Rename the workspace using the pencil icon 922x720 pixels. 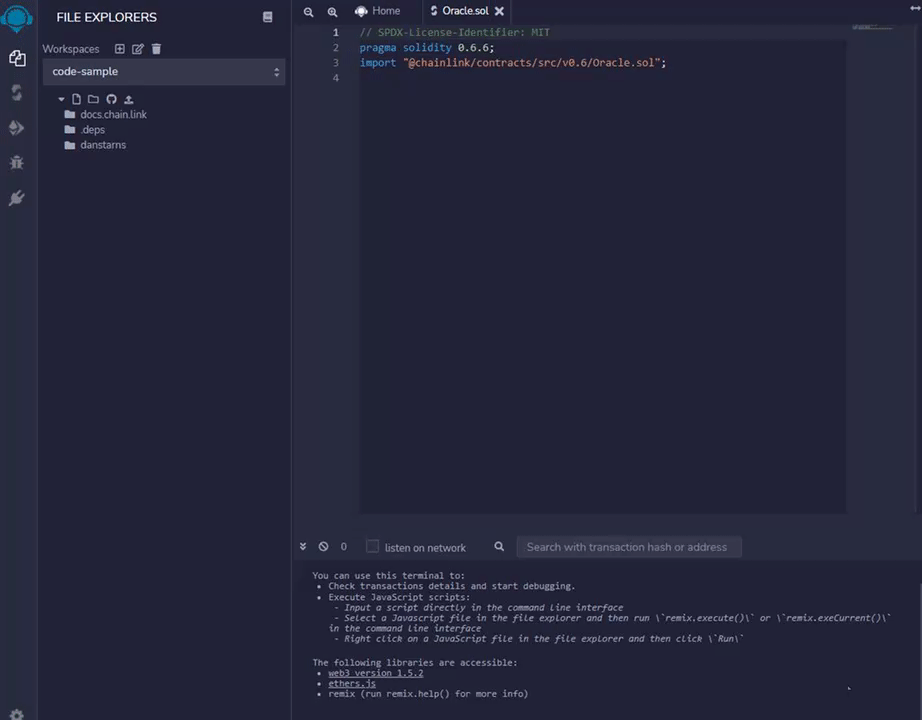137,48
